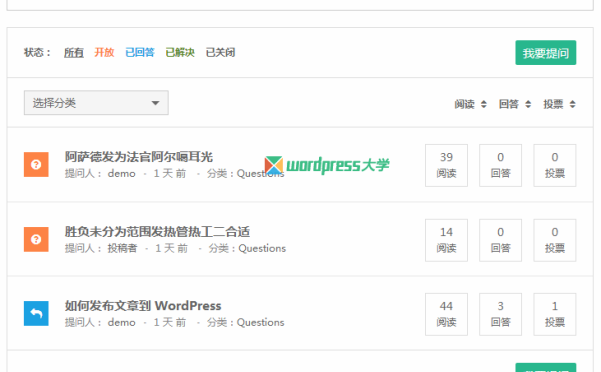Click author demo on WordPress question
Viewport: 601px width, 372px height.
(122, 323)
